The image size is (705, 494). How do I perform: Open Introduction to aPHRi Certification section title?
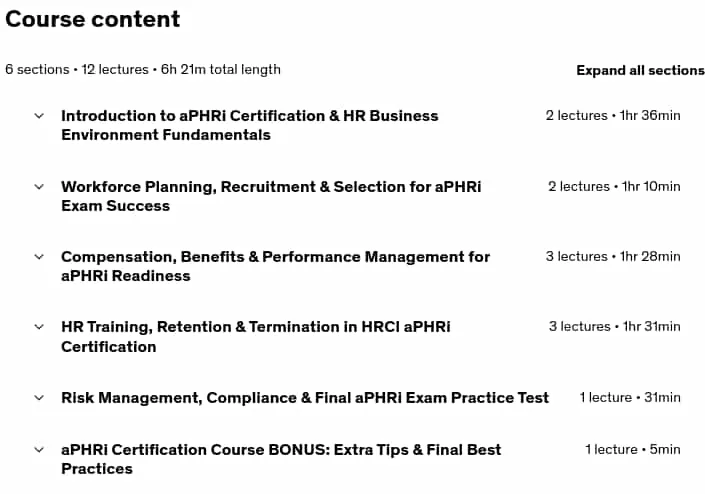(x=250, y=125)
